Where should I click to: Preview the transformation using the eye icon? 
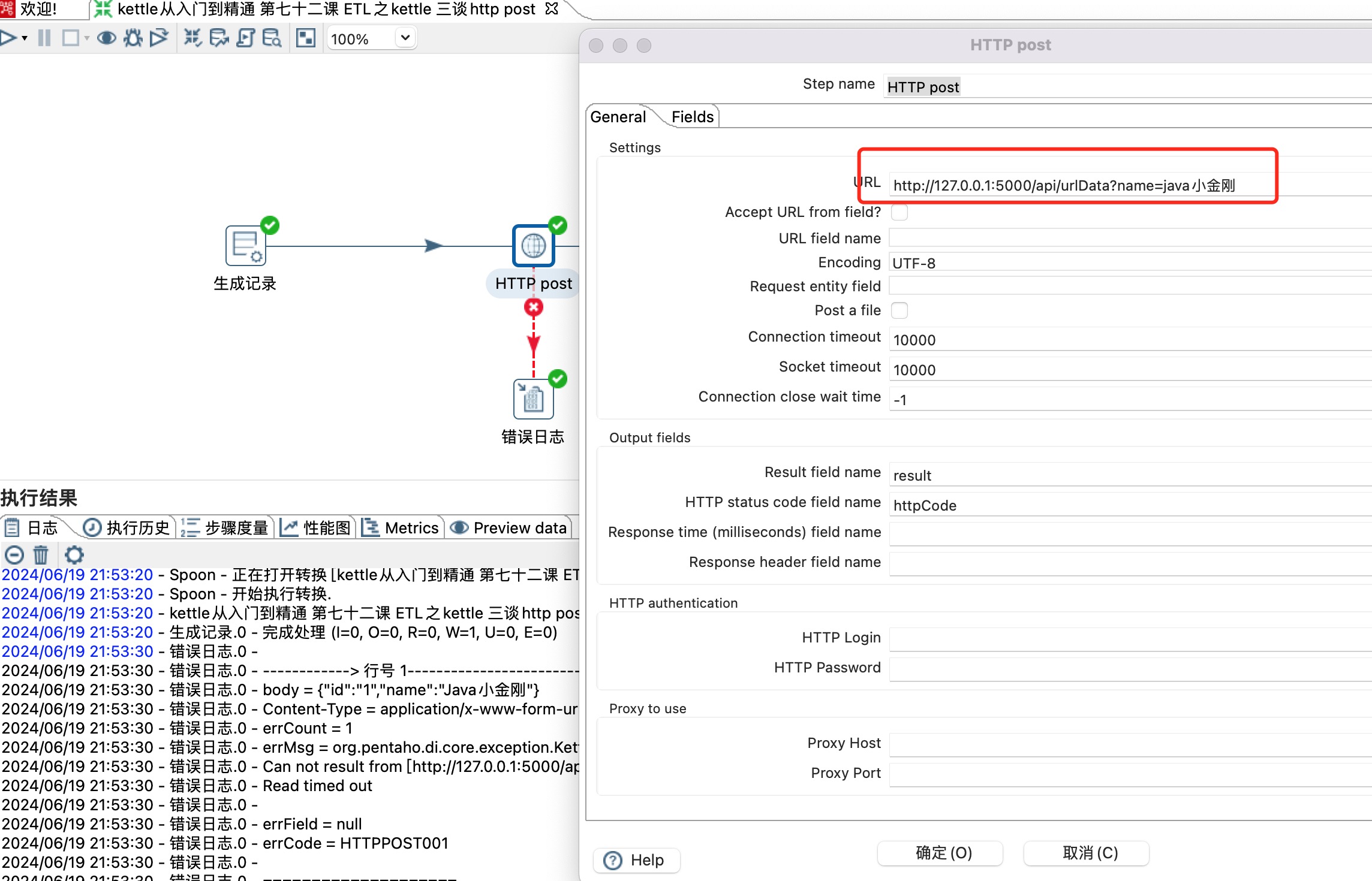click(107, 38)
